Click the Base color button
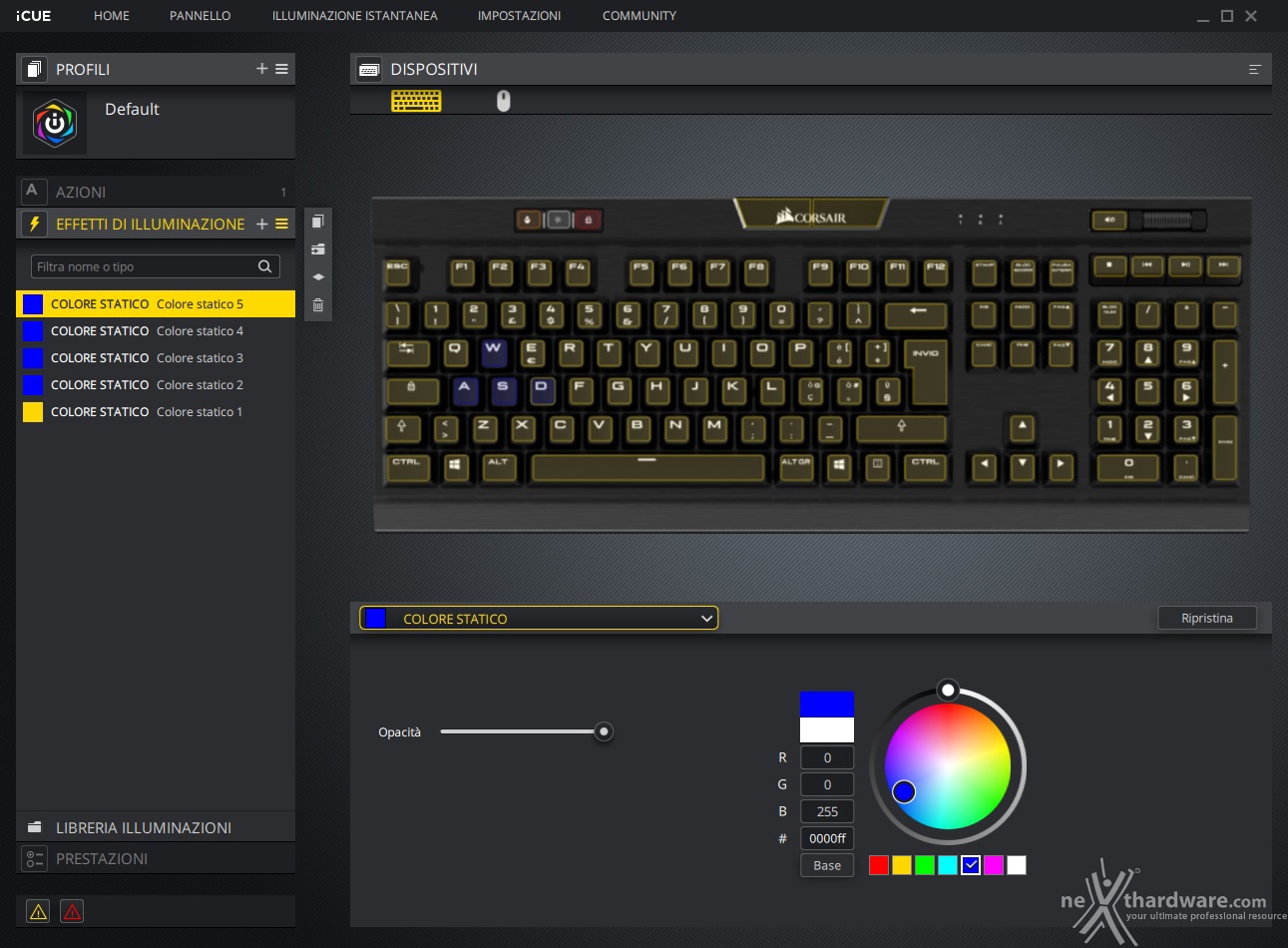1288x948 pixels. (827, 865)
